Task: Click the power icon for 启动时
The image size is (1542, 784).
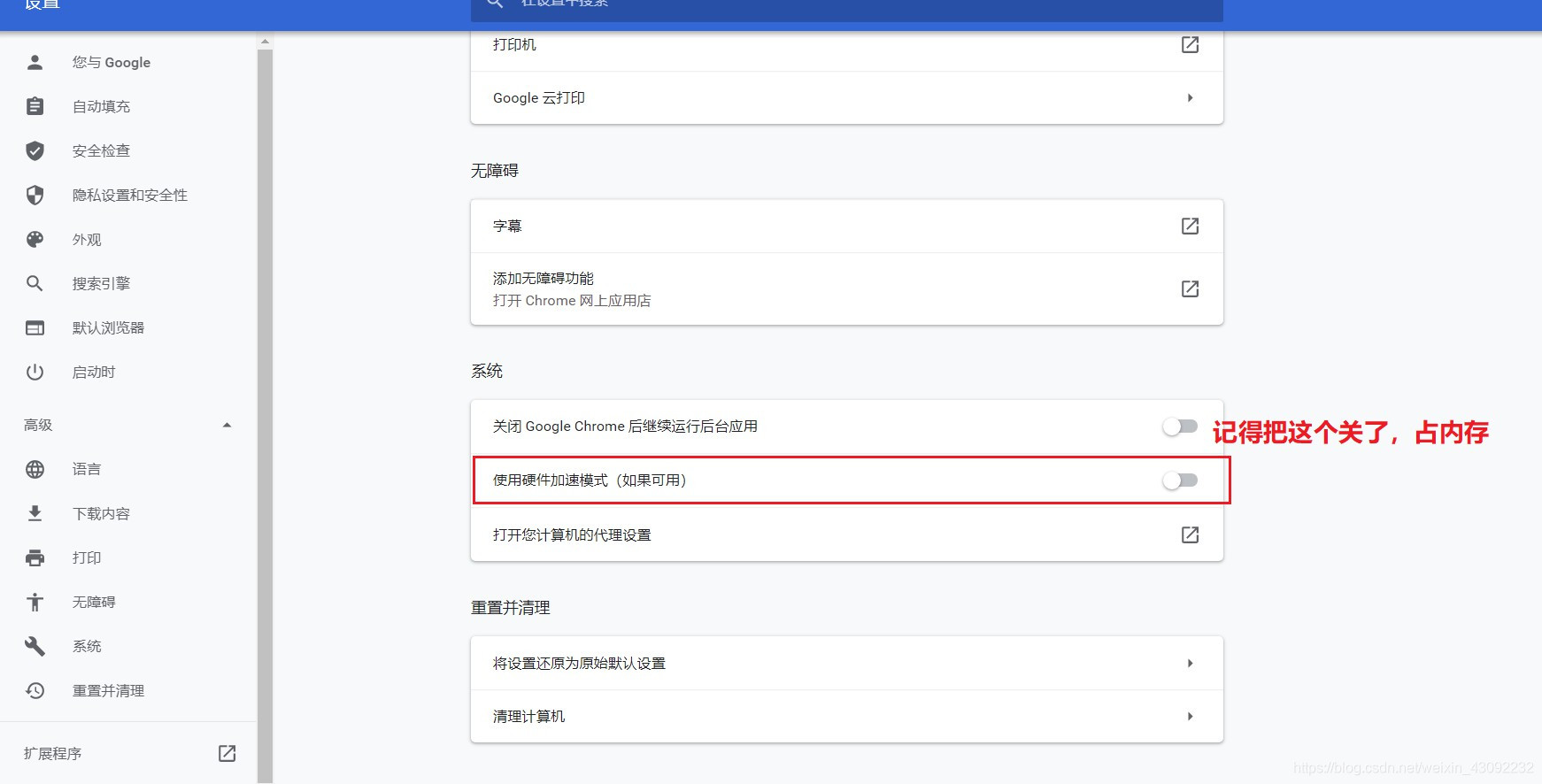Action: (35, 372)
